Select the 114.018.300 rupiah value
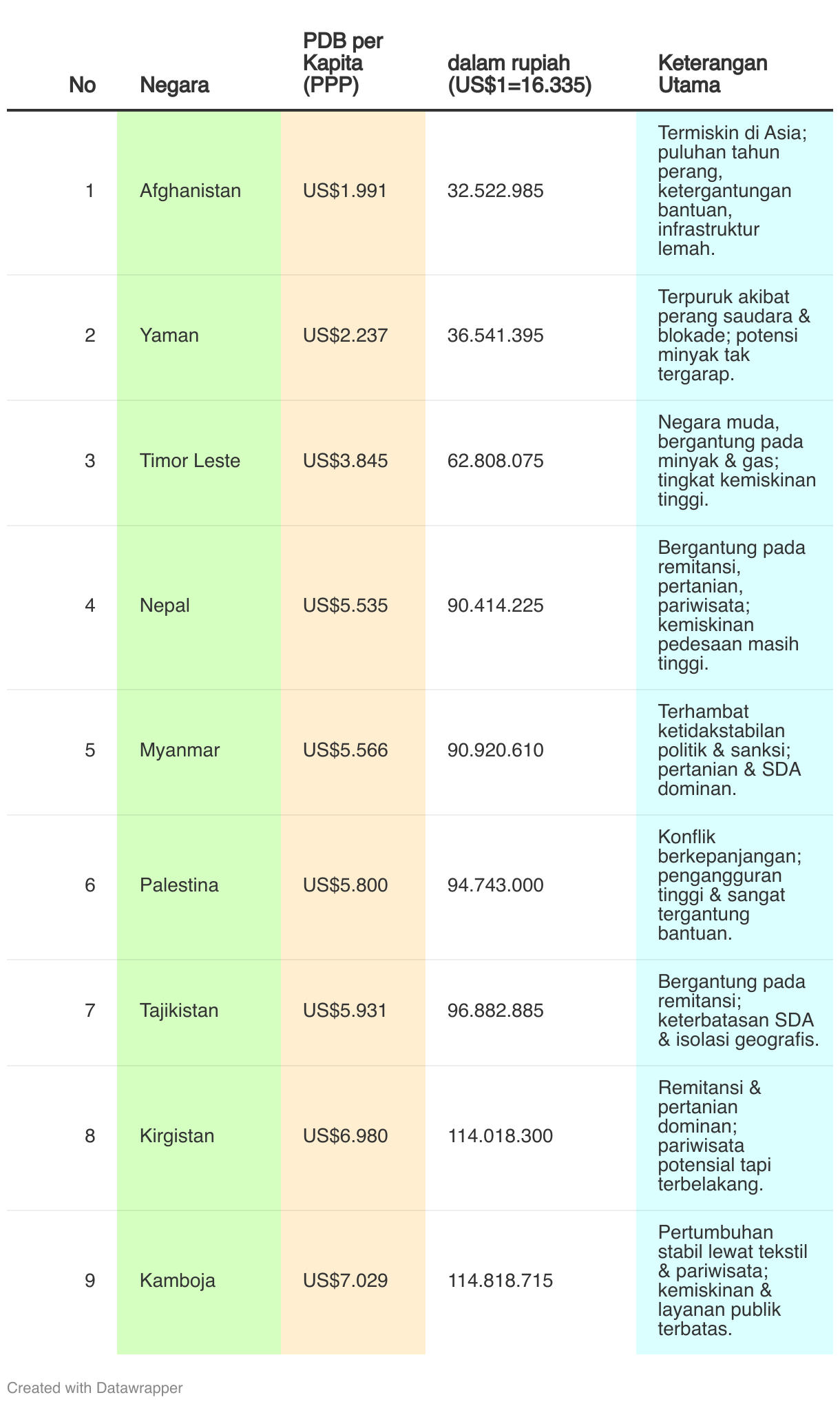This screenshot has width=840, height=1404. [x=501, y=1136]
